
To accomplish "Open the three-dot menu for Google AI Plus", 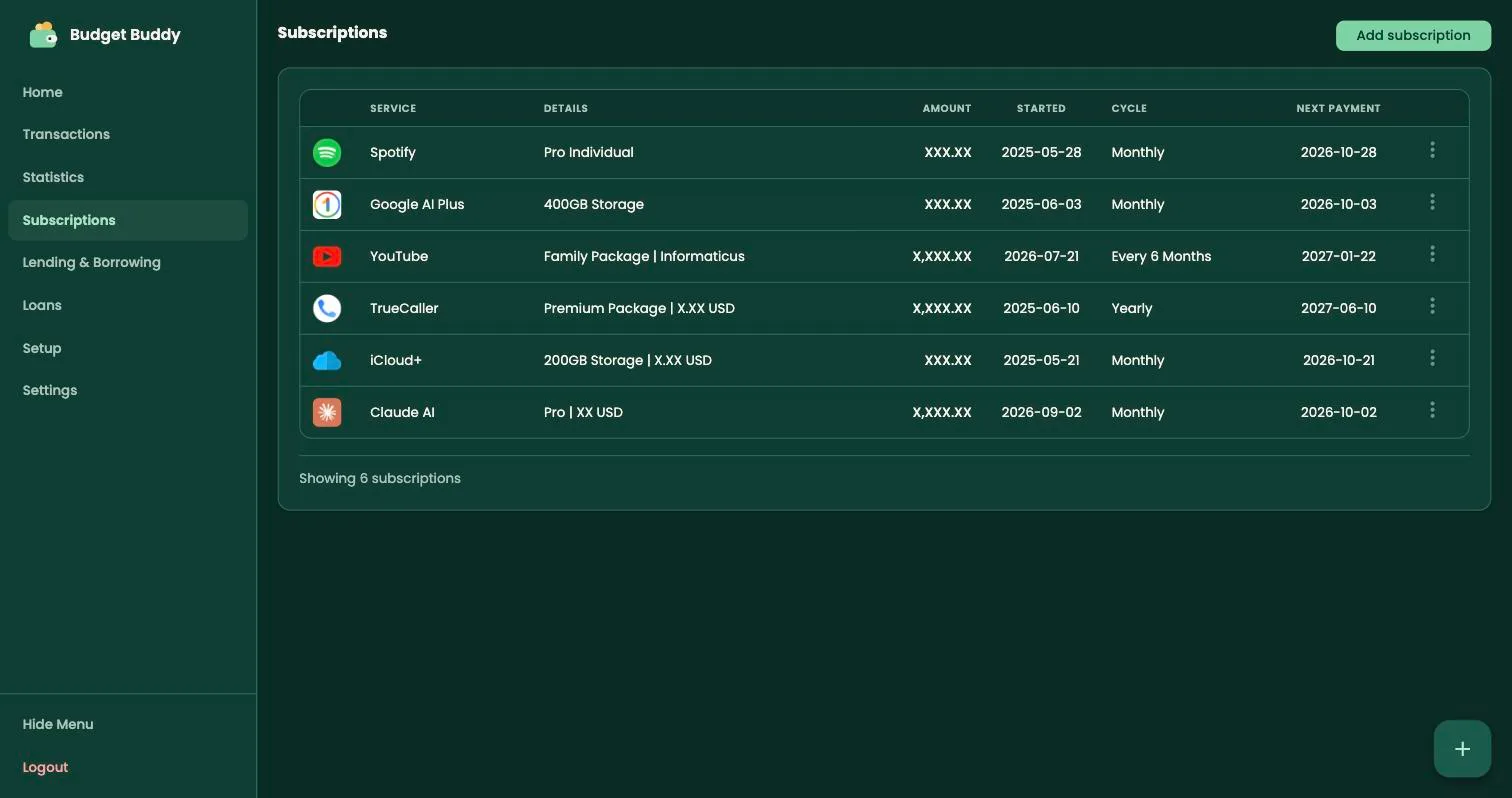I will pyautogui.click(x=1432, y=202).
